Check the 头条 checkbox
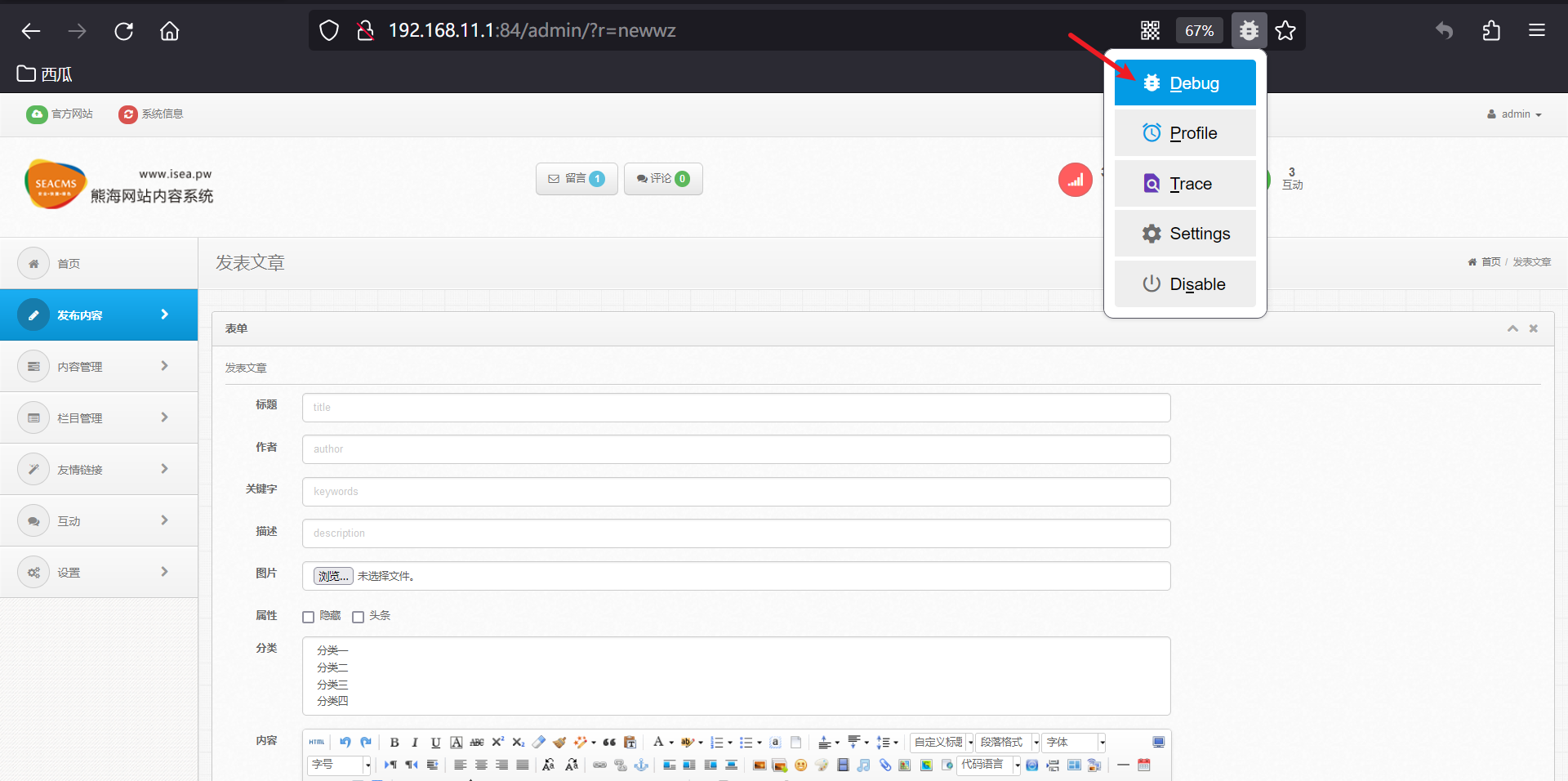Viewport: 1568px width, 781px height. [x=358, y=617]
